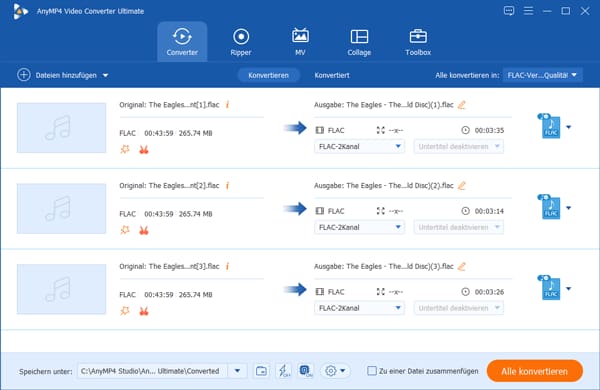Open the cut scissors tool for nt[2].flac

coord(144,230)
